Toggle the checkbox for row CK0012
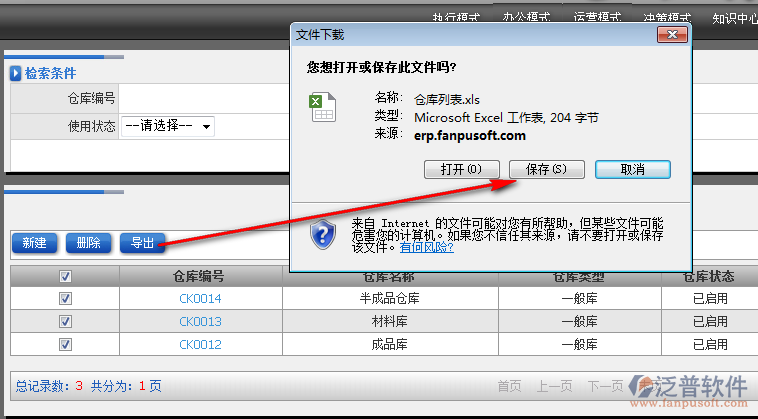Image resolution: width=758 pixels, height=419 pixels. click(65, 344)
